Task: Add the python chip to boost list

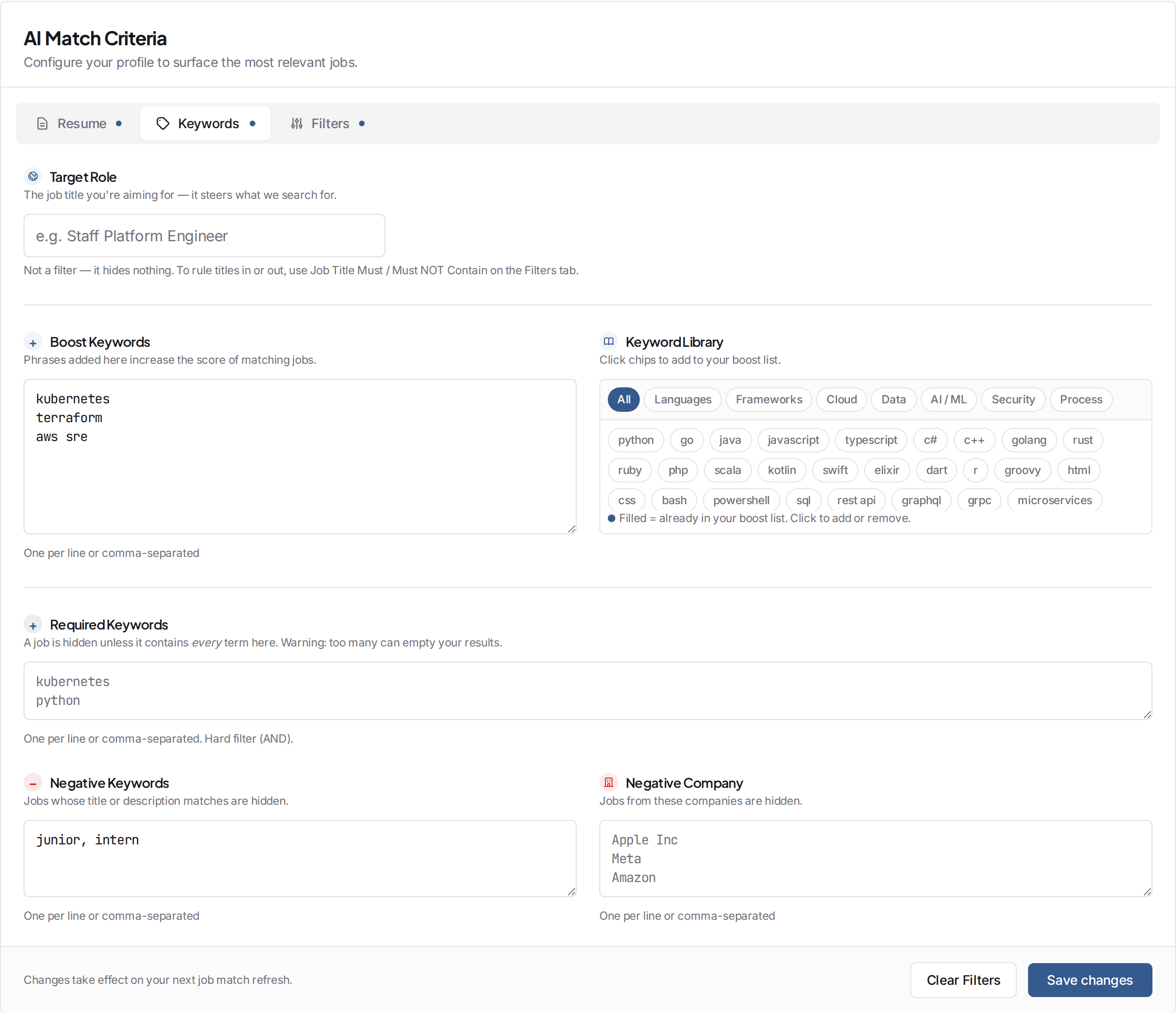Action: [636, 441]
